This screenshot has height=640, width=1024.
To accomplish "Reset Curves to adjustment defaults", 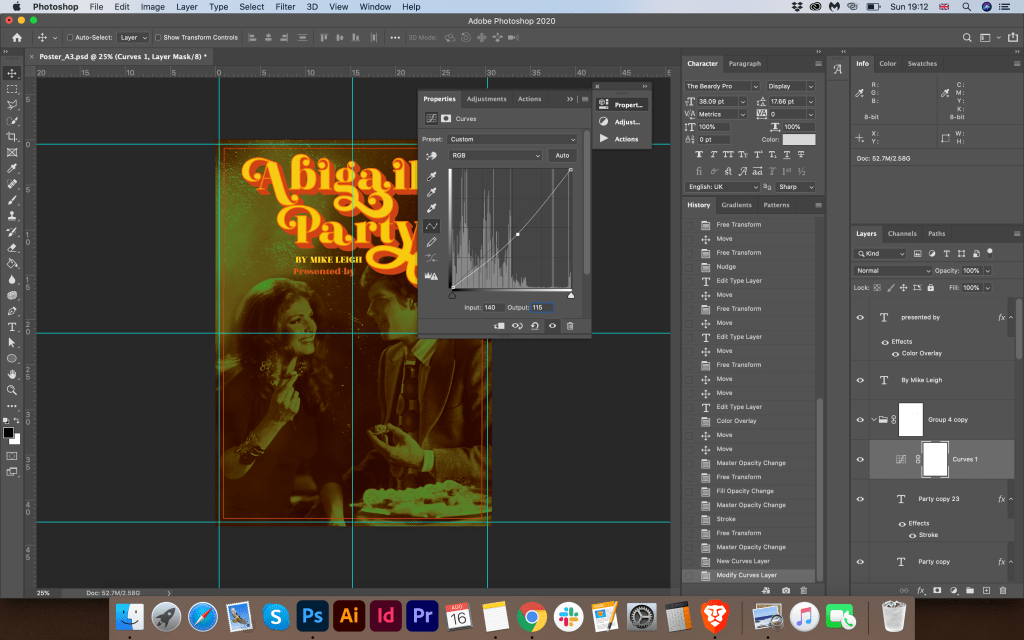I will (x=535, y=325).
